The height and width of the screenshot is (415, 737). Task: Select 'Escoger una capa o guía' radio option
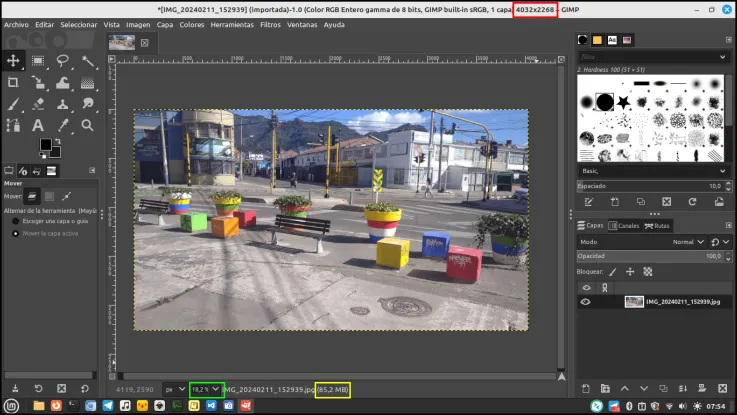[16, 221]
